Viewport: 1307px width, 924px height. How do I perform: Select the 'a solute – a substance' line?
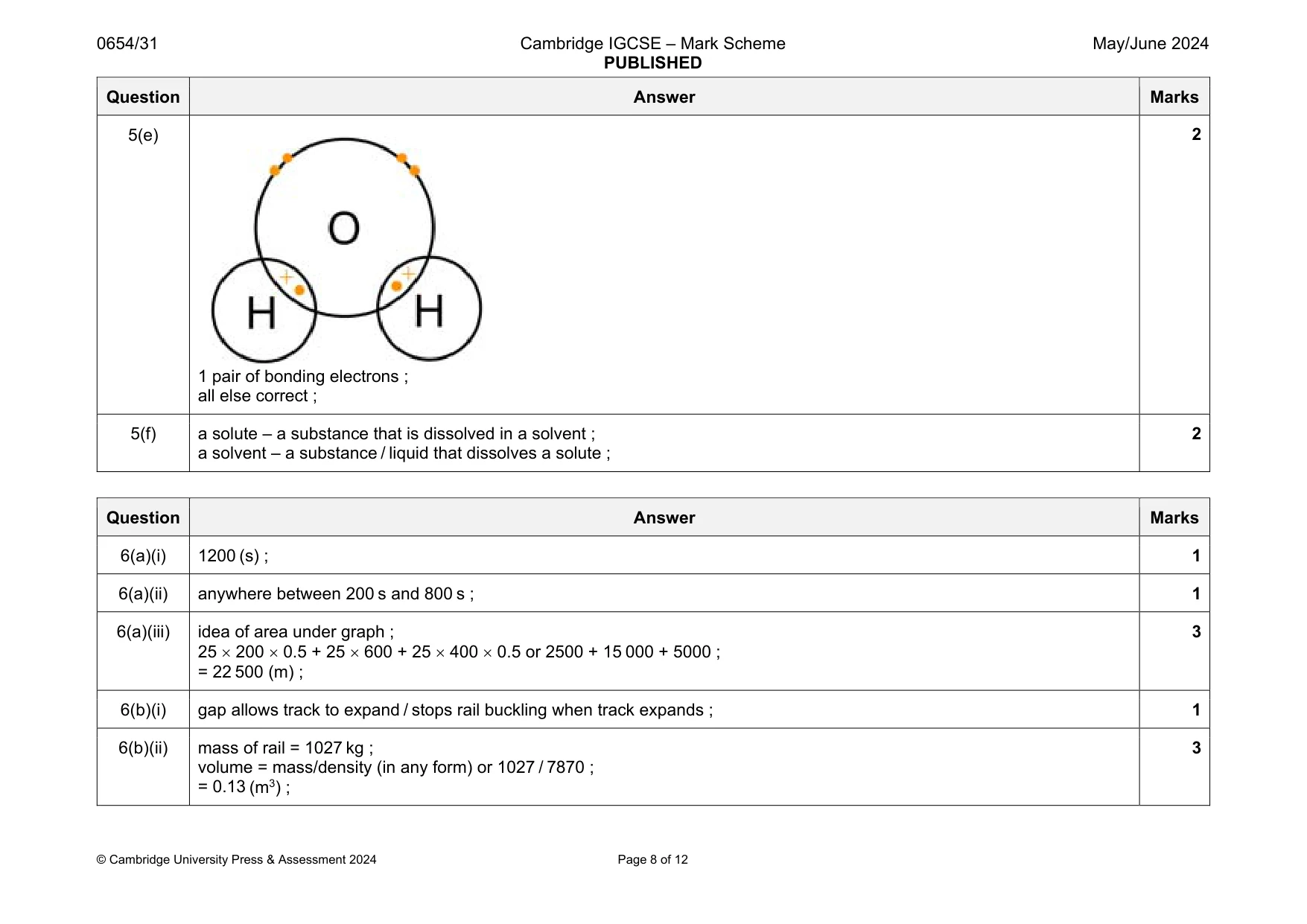397,433
